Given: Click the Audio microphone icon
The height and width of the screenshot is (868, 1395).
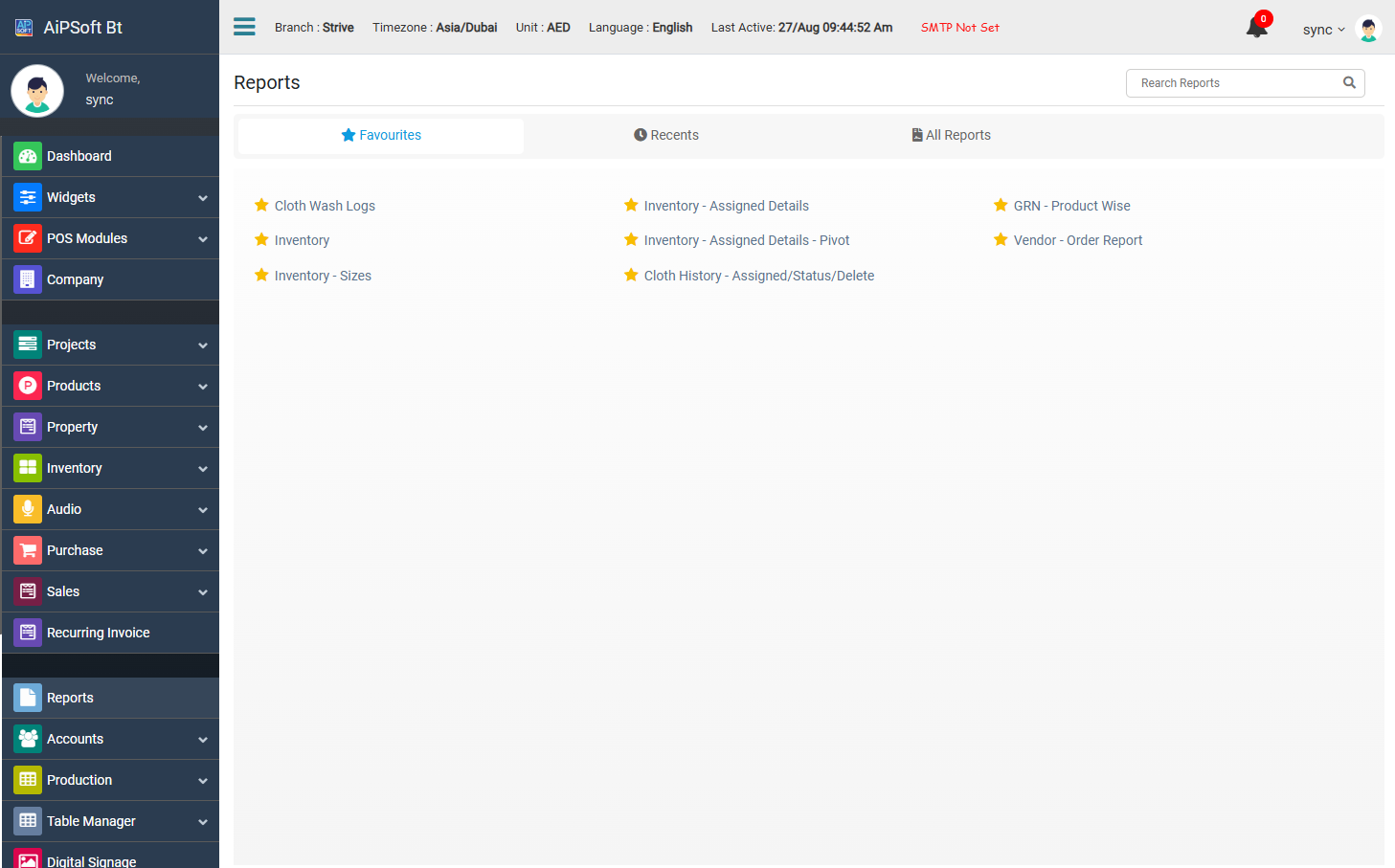Looking at the screenshot, I should click(x=28, y=509).
